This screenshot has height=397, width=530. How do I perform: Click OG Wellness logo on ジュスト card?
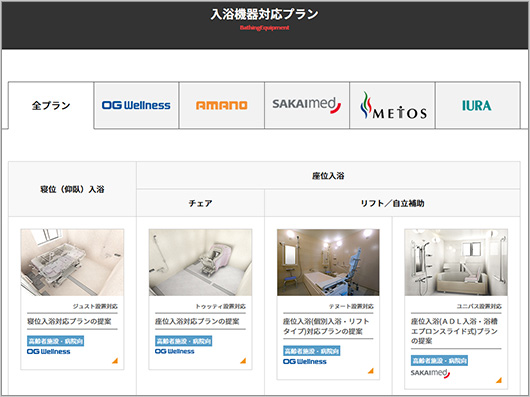coord(49,351)
